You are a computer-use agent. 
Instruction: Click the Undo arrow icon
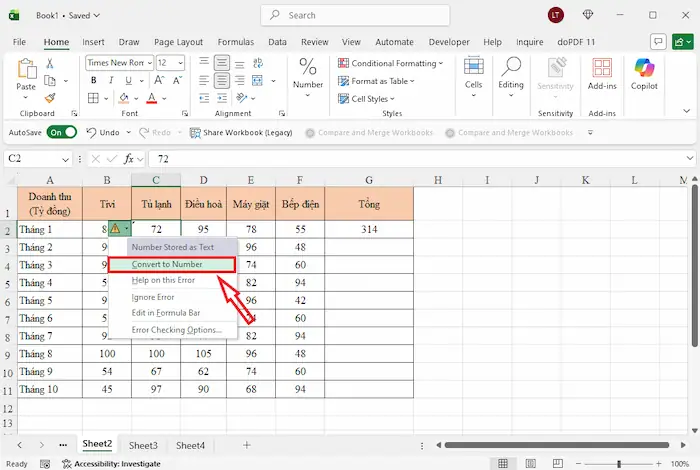pyautogui.click(x=91, y=132)
